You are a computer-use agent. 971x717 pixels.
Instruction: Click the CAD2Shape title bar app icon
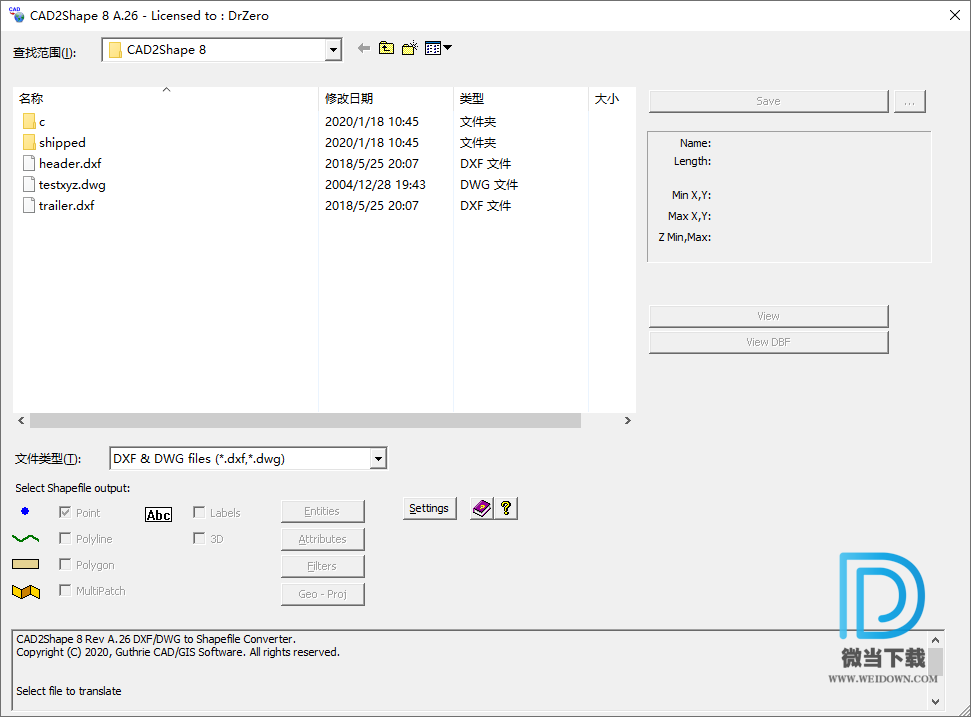pyautogui.click(x=16, y=15)
